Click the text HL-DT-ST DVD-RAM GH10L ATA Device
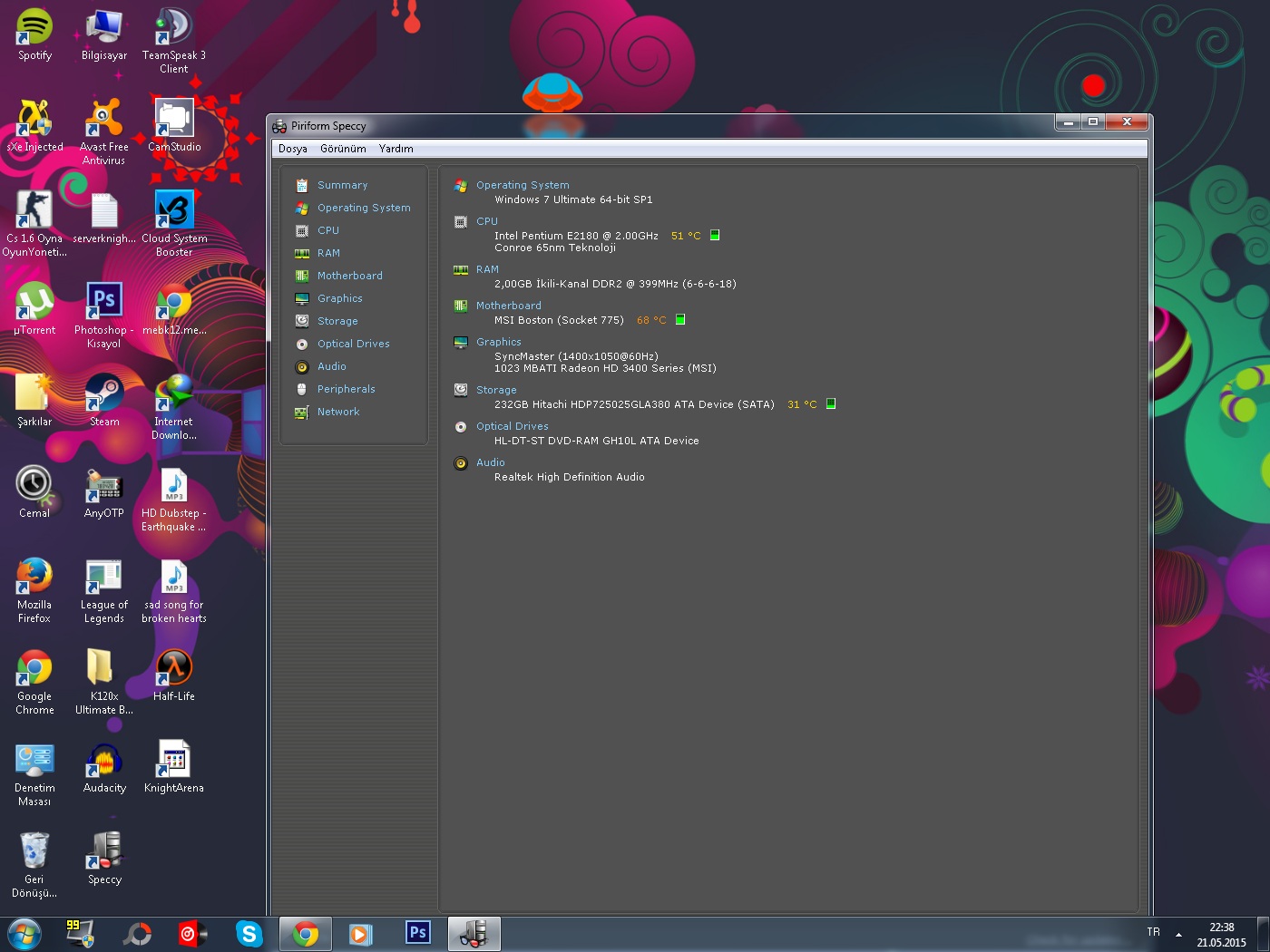Image resolution: width=1270 pixels, height=952 pixels. (x=597, y=441)
